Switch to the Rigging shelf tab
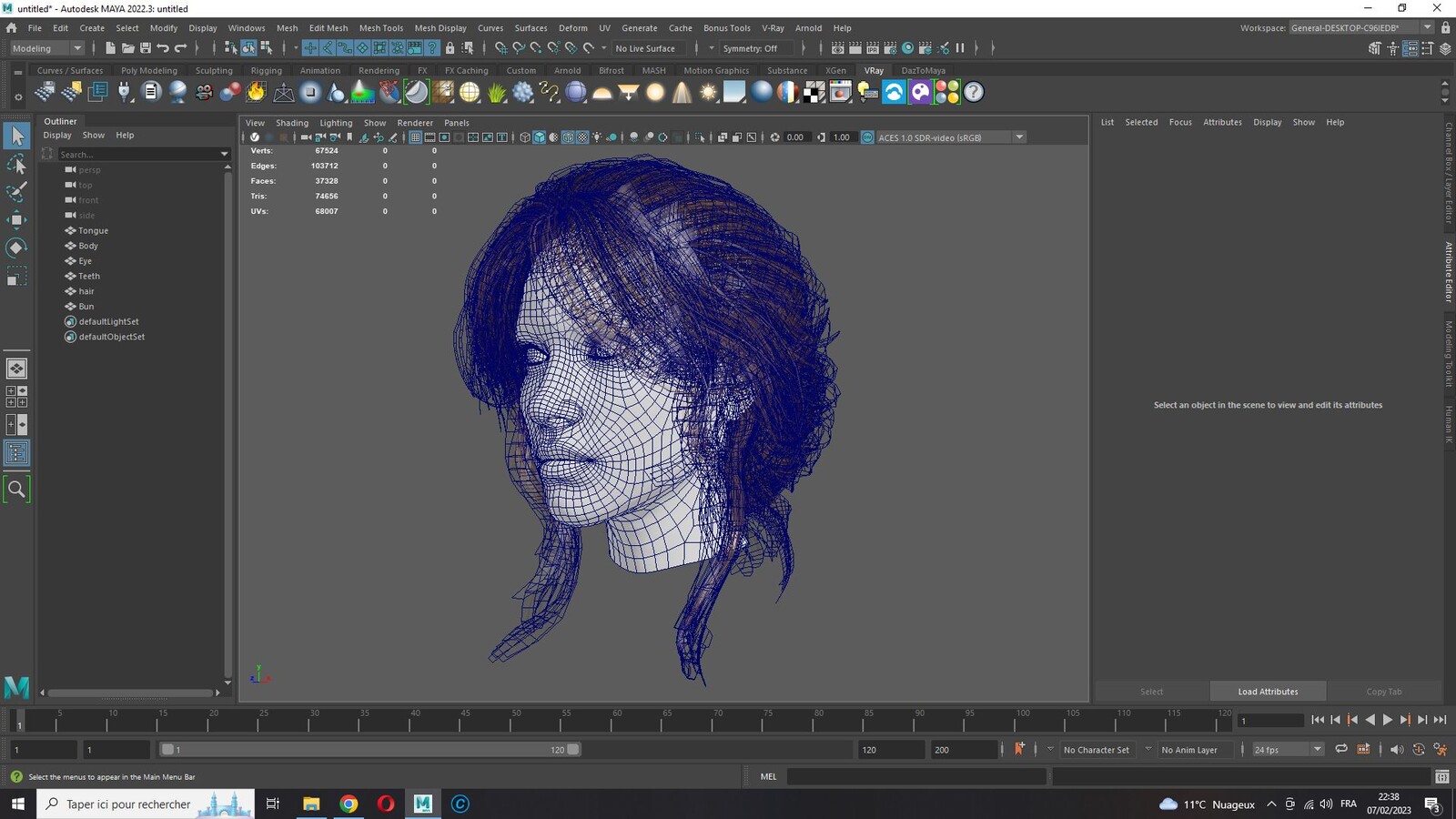The height and width of the screenshot is (819, 1456). [x=266, y=70]
